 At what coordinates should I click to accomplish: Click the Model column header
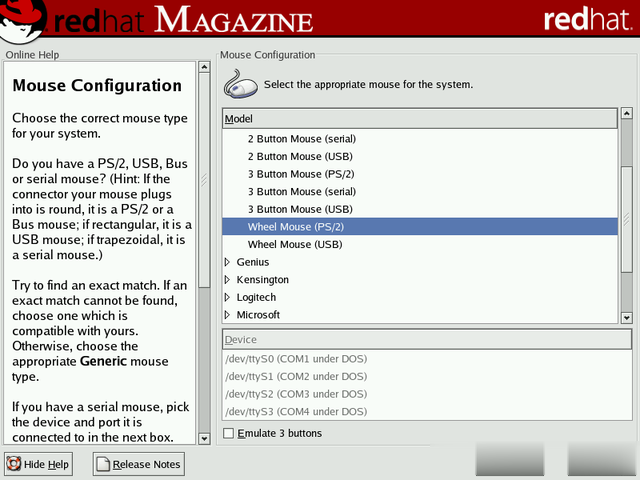coord(420,118)
